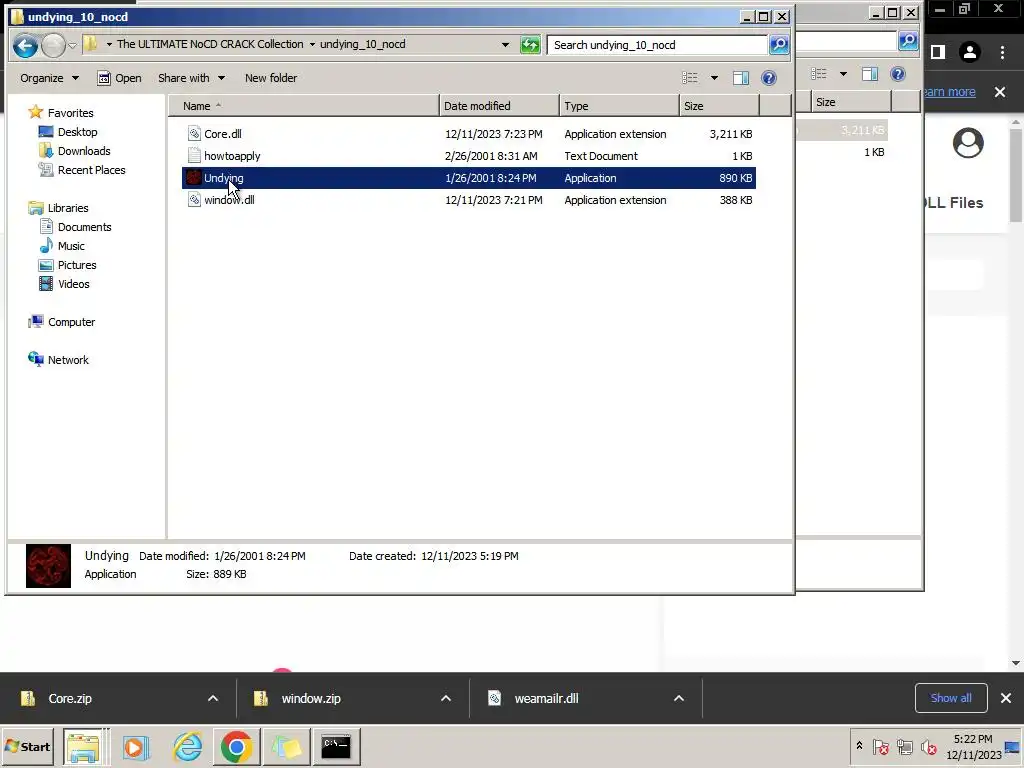
Task: Click Internet Explorer taskbar icon
Action: [x=187, y=746]
